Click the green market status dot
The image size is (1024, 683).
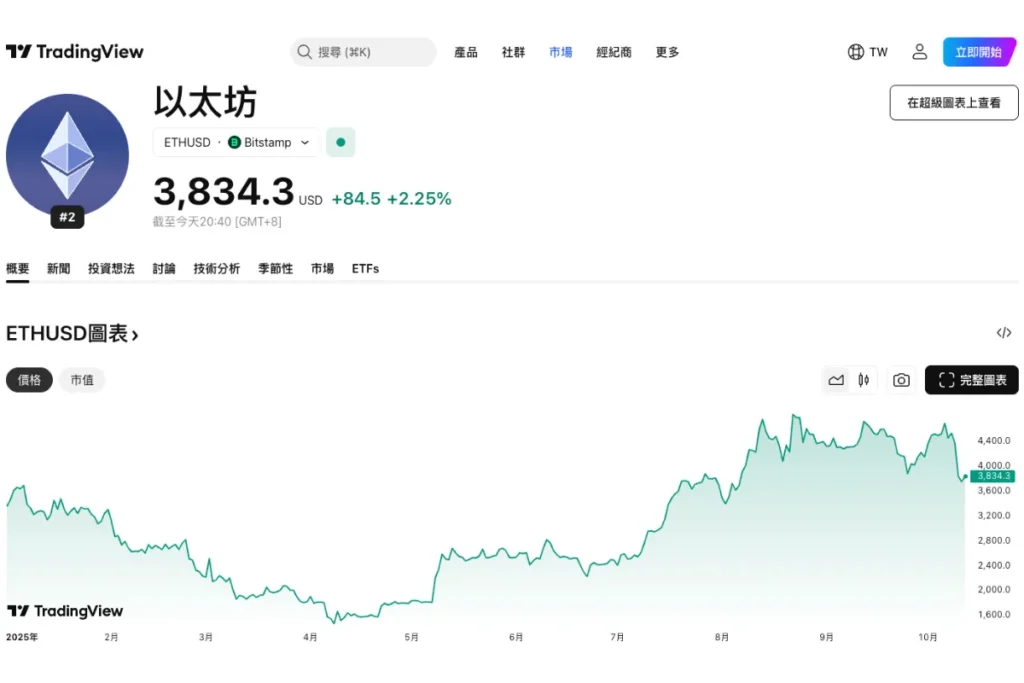point(340,143)
